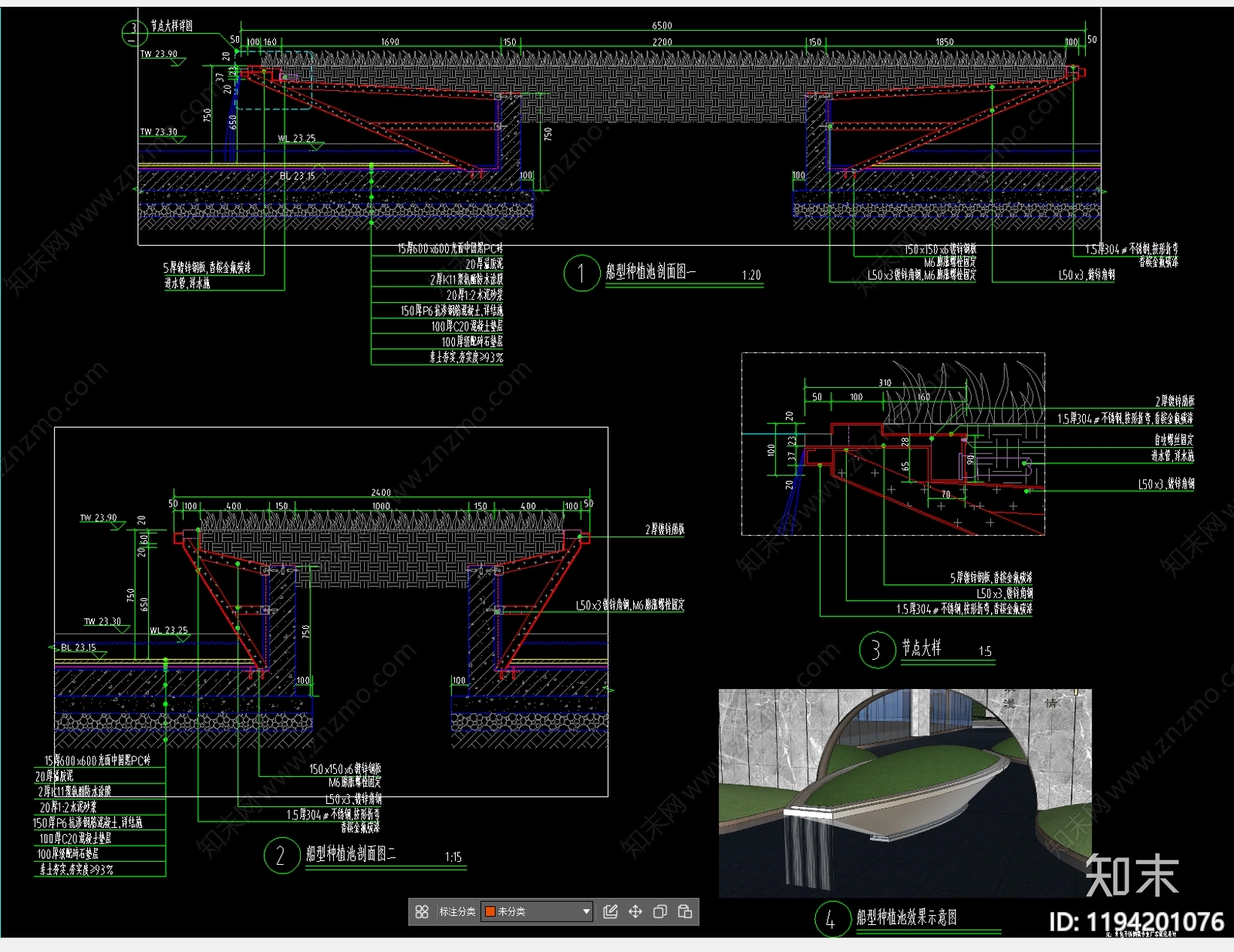Viewport: 1234px width, 952px height.
Task: Select the title 船型种植池剖面图一
Action: pos(651,271)
